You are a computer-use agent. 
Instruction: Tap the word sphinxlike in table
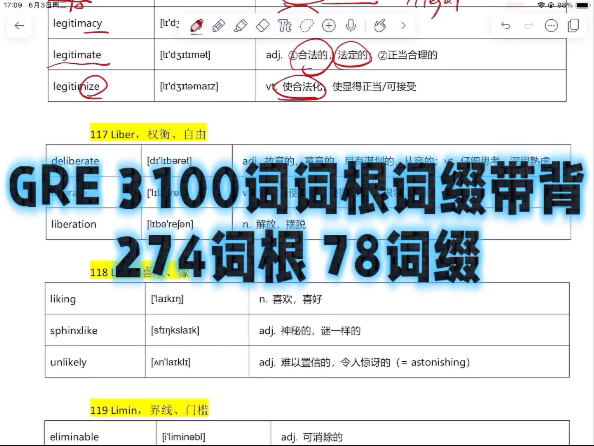(74, 330)
